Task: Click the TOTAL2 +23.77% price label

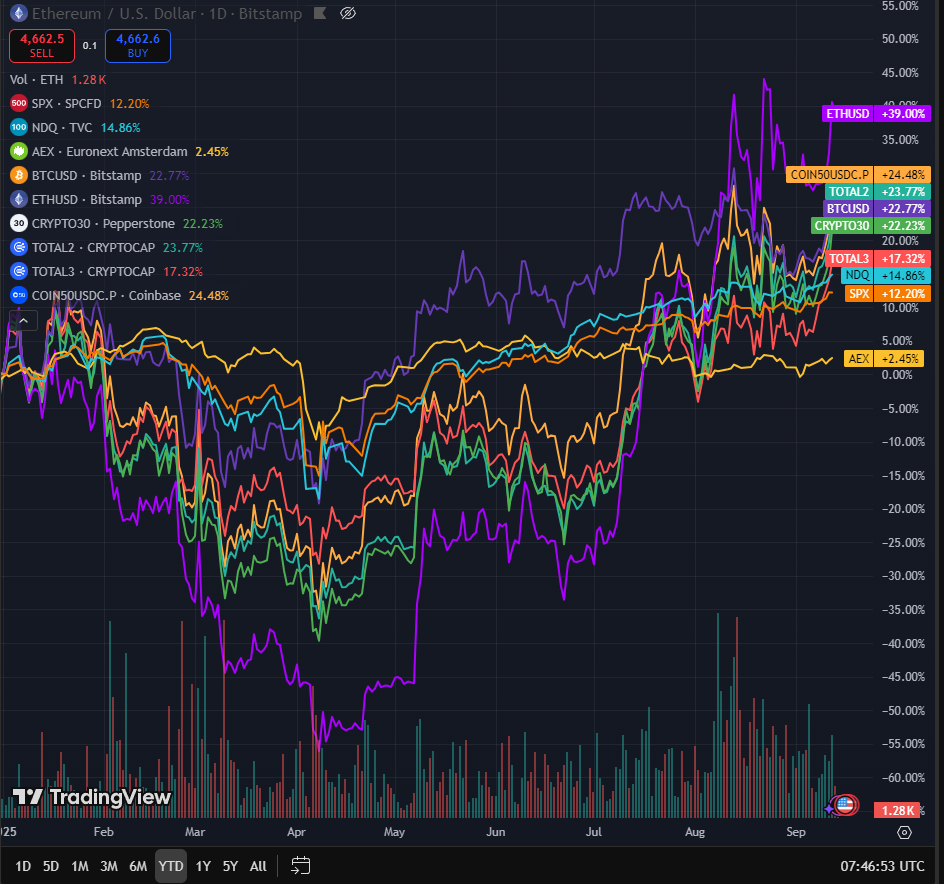Action: tap(878, 191)
